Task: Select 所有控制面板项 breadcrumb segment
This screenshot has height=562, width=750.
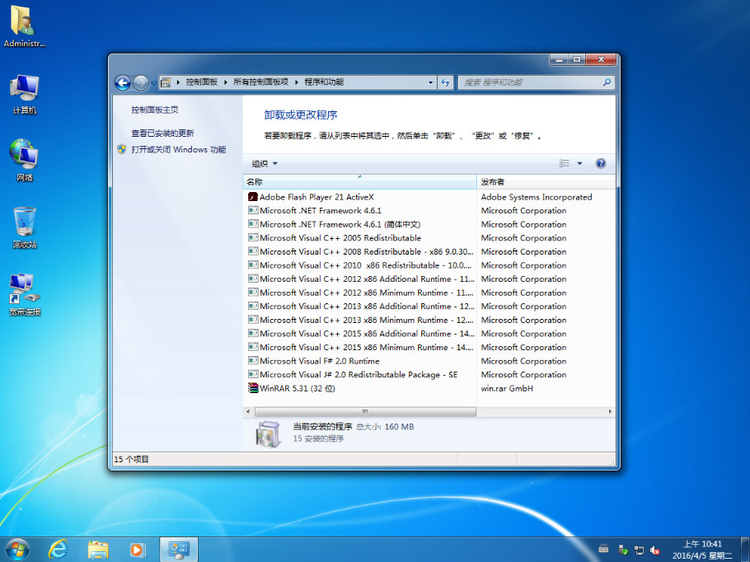Action: [x=261, y=82]
